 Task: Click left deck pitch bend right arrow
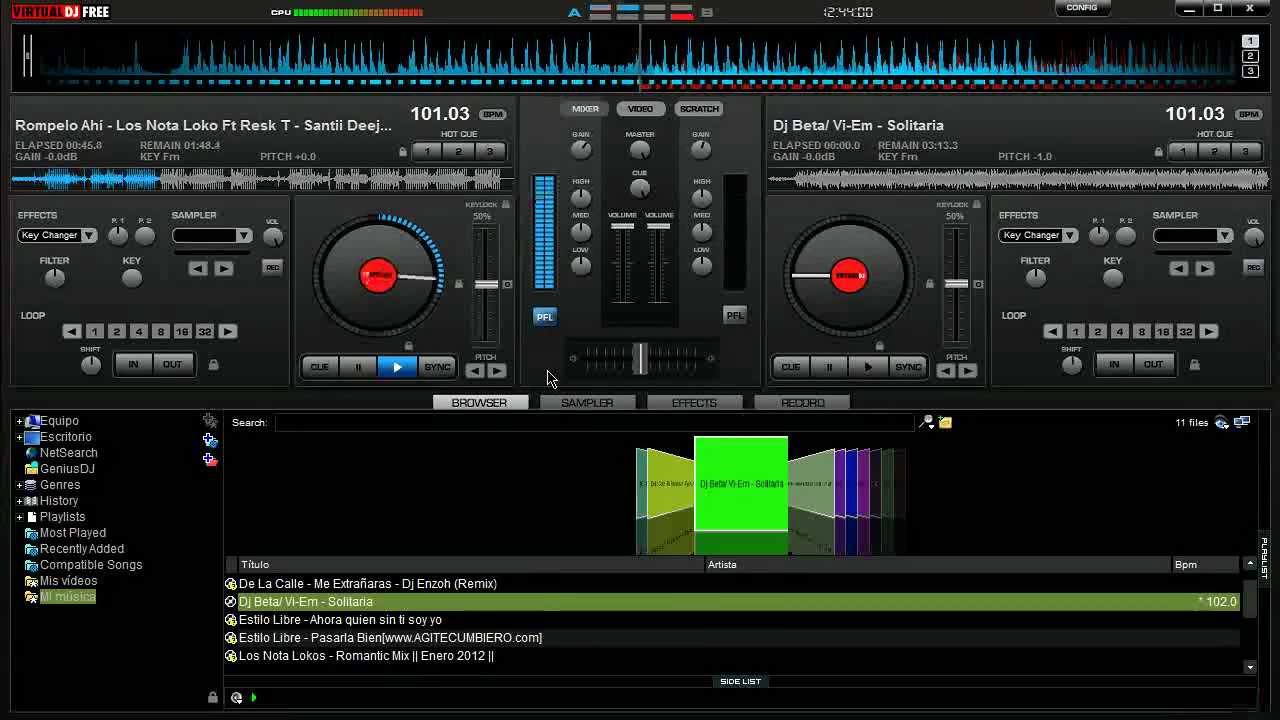coord(496,371)
